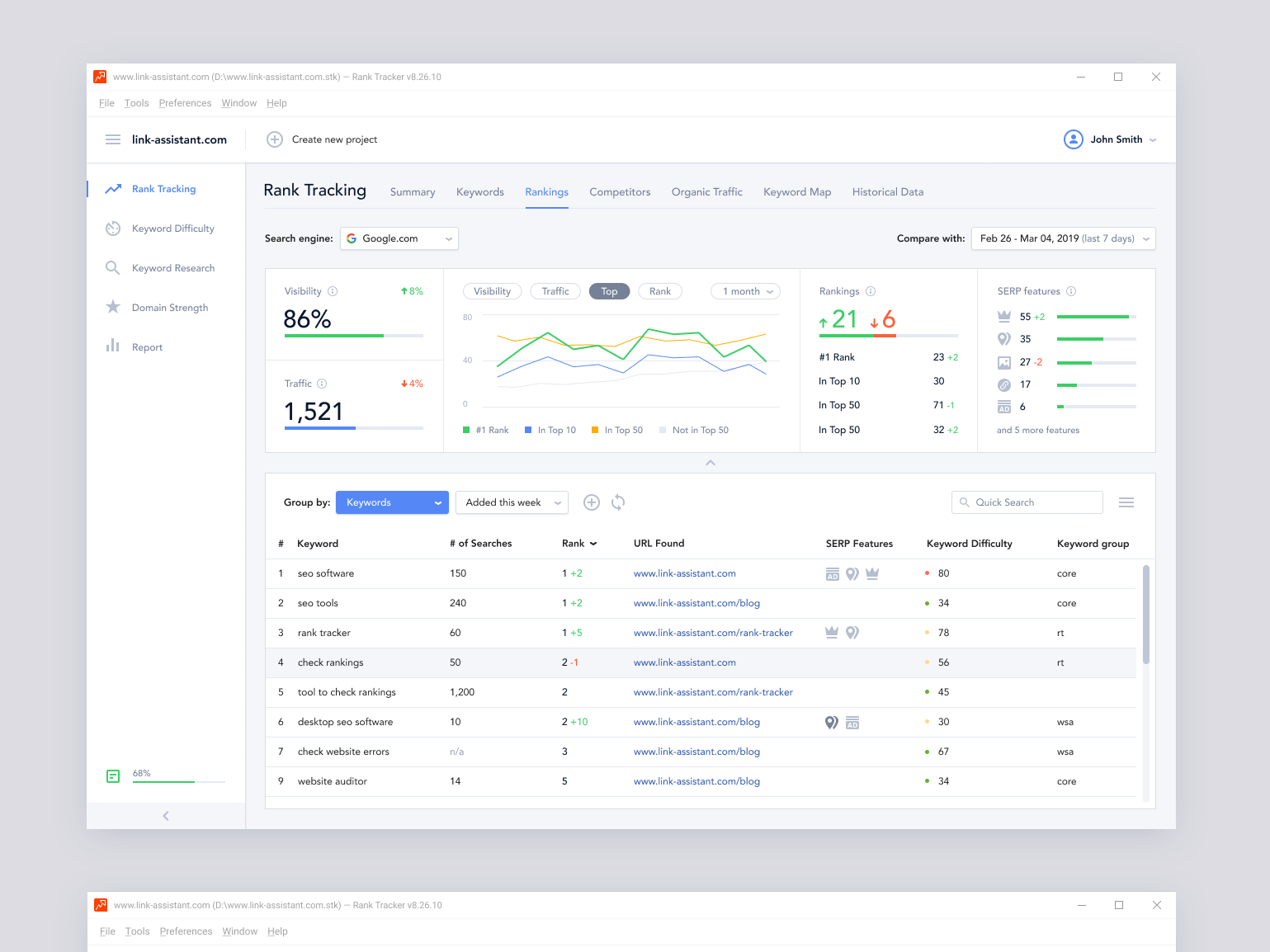
Task: Toggle the Top chart pill
Action: [610, 291]
